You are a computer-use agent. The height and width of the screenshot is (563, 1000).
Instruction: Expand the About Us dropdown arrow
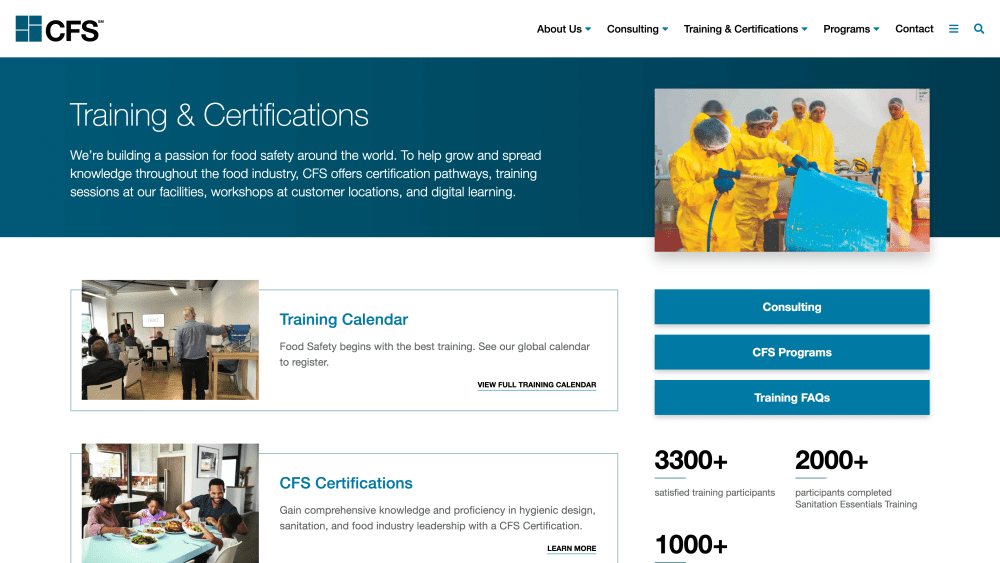click(588, 29)
